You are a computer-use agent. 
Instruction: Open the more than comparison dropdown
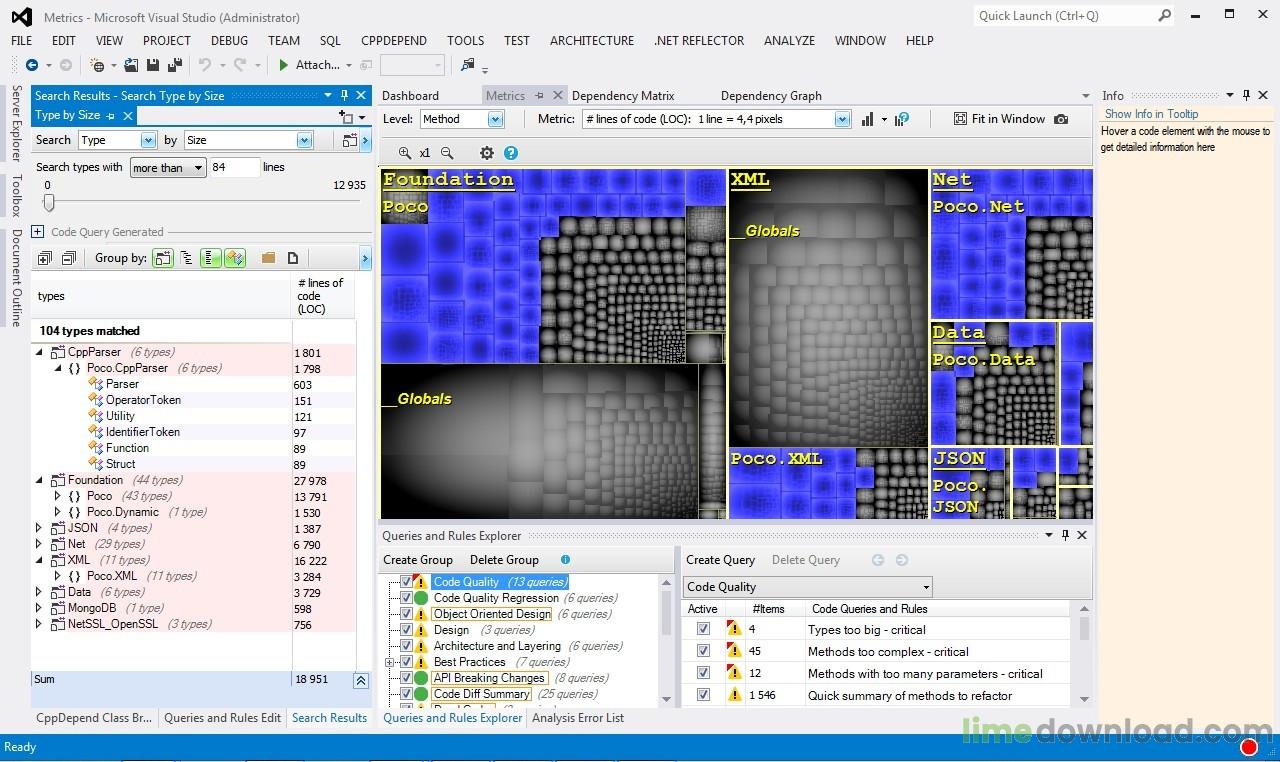coord(168,168)
